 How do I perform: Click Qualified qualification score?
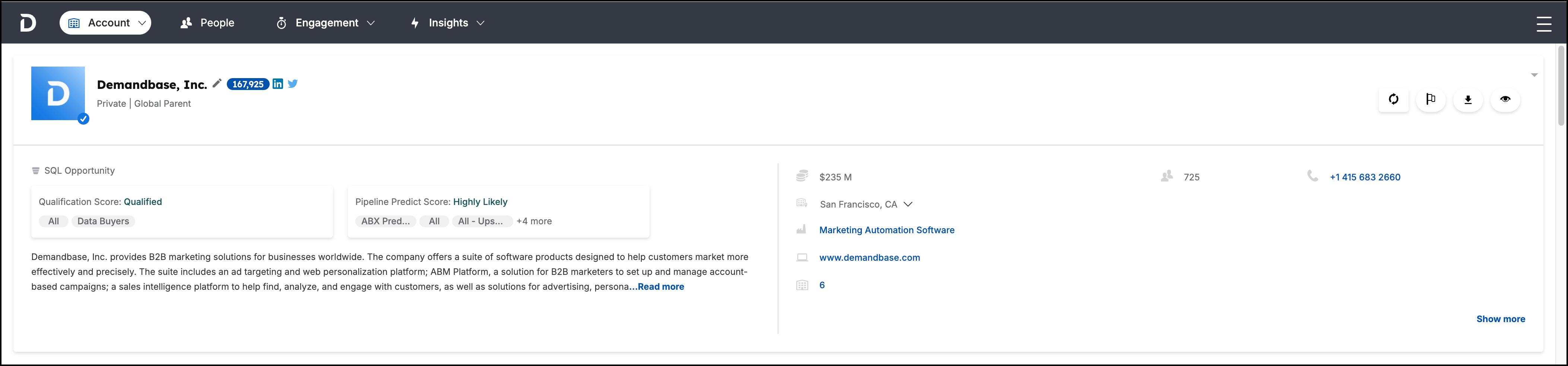pyautogui.click(x=142, y=202)
